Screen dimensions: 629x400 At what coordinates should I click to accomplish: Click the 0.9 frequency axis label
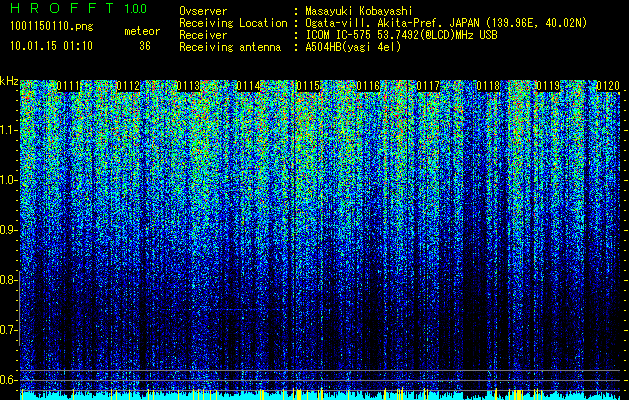click(x=9, y=230)
